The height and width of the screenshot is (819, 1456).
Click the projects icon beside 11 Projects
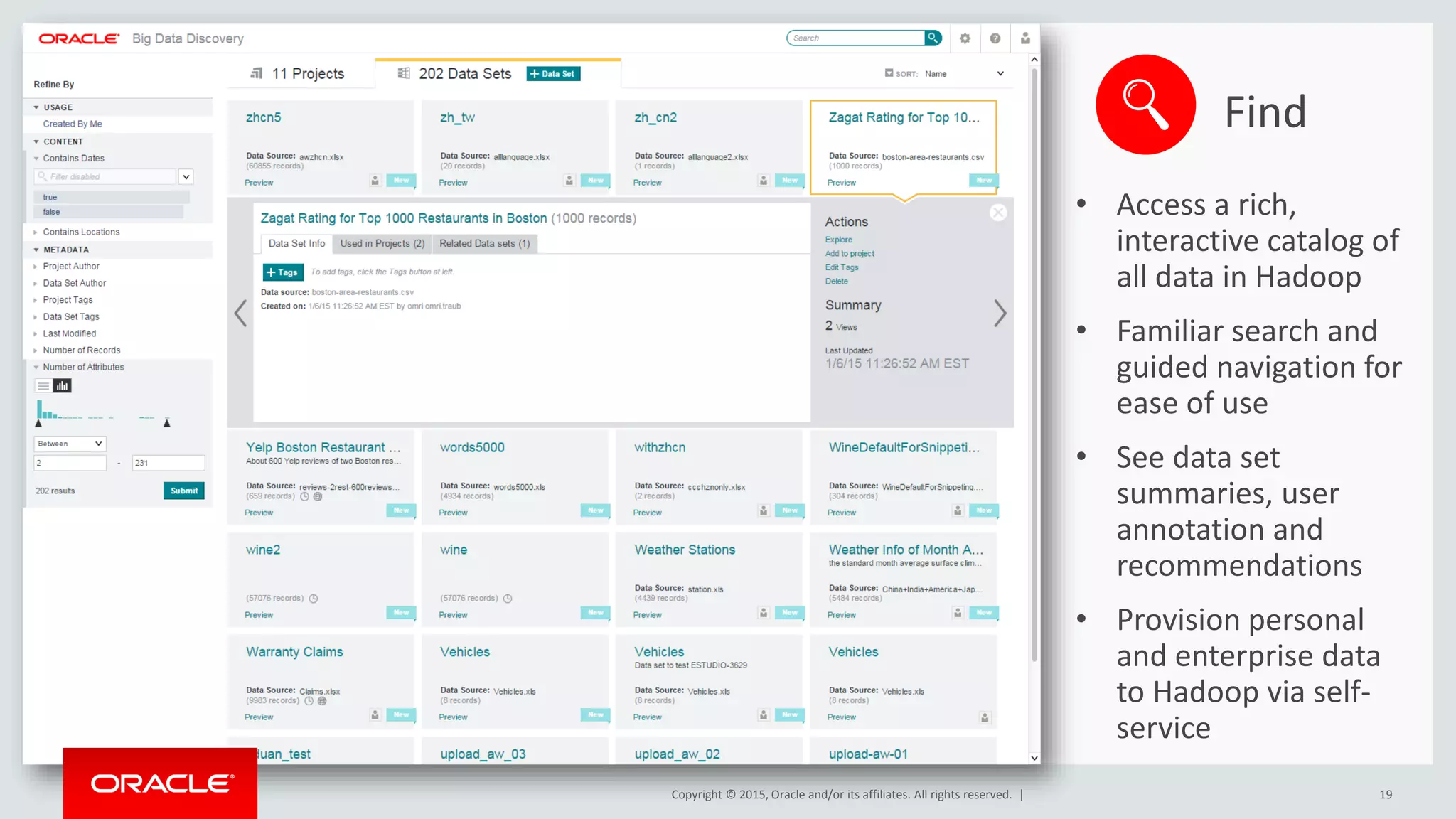pos(257,73)
